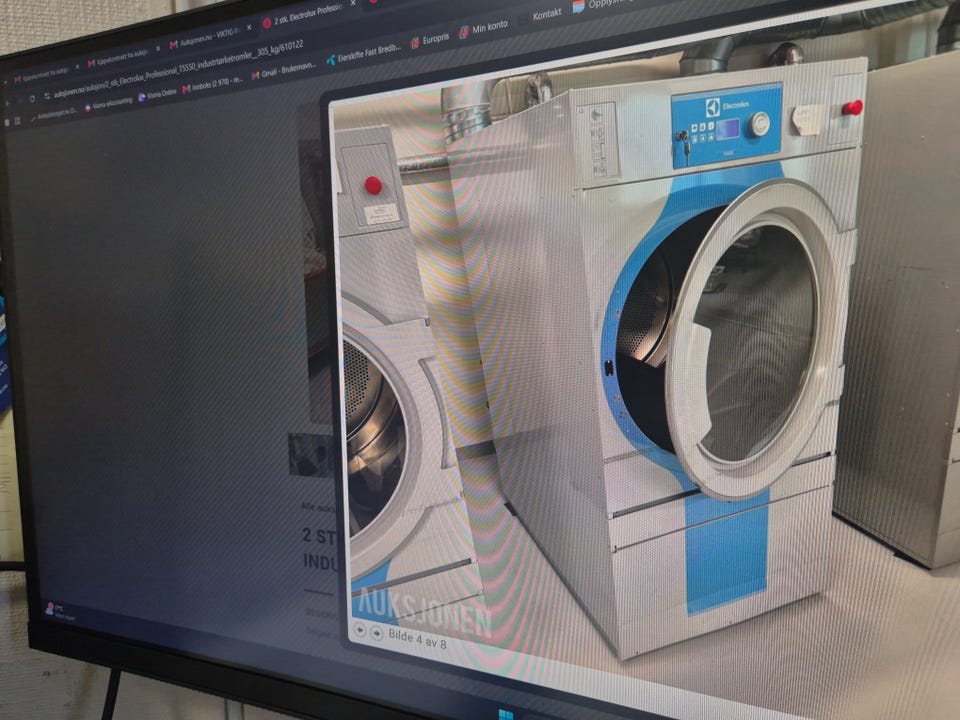The width and height of the screenshot is (960, 720).
Task: Open the second 'Kjøpekontrakt fra auksjon' Gmail tab
Action: pos(119,58)
